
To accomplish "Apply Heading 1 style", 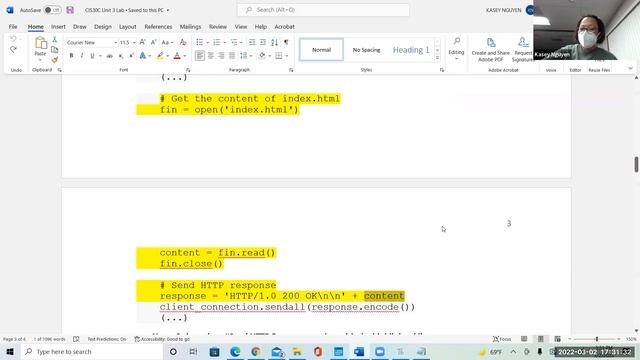I will click(411, 50).
